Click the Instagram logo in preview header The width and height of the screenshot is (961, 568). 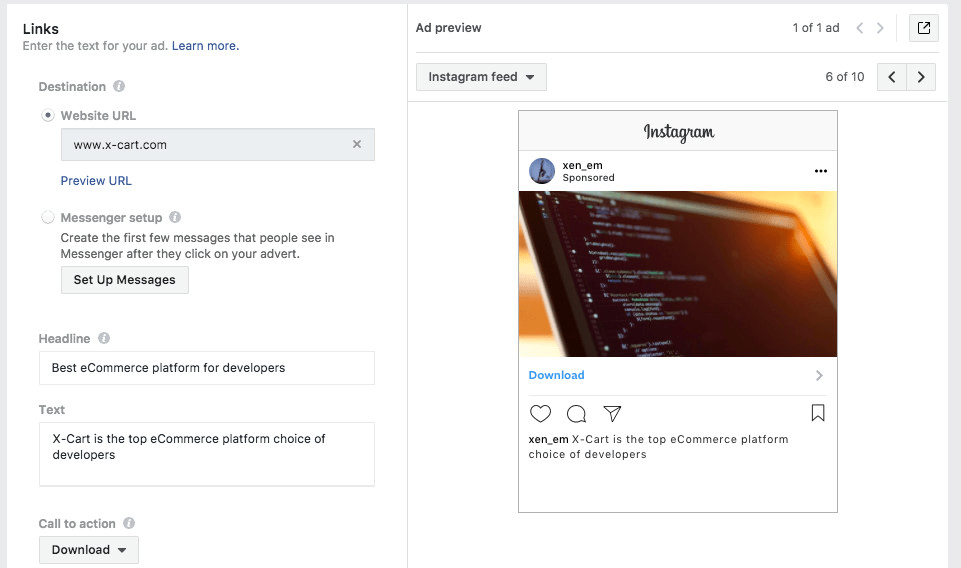point(678,132)
